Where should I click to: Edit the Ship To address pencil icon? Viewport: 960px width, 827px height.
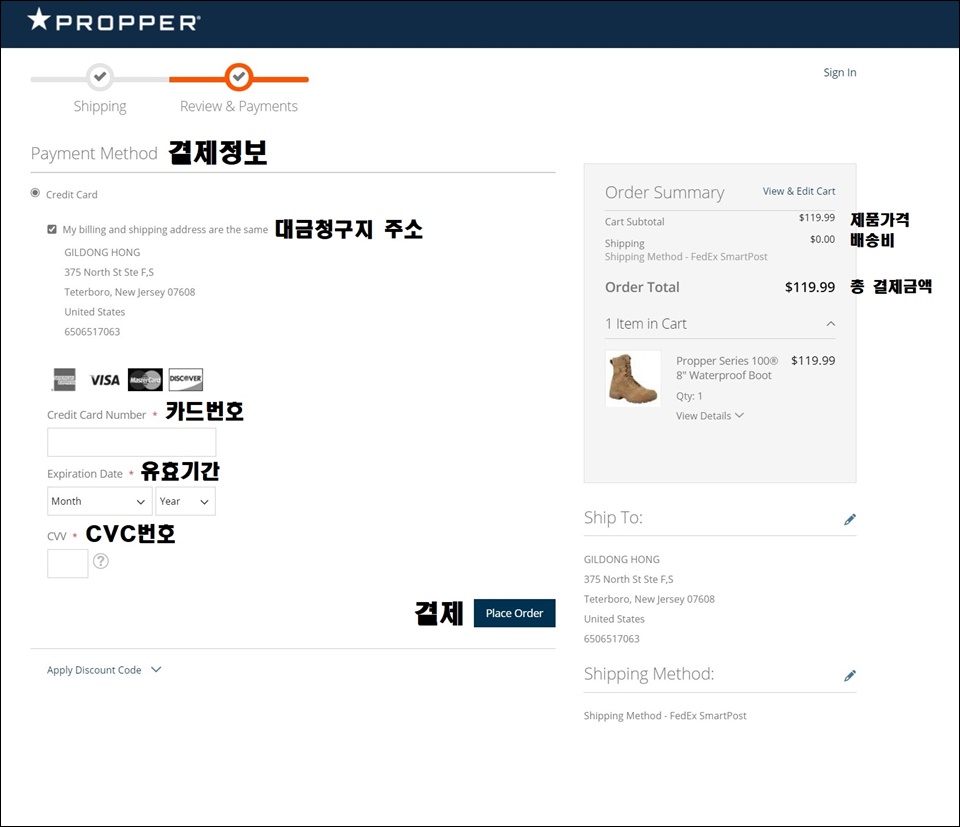pyautogui.click(x=850, y=520)
